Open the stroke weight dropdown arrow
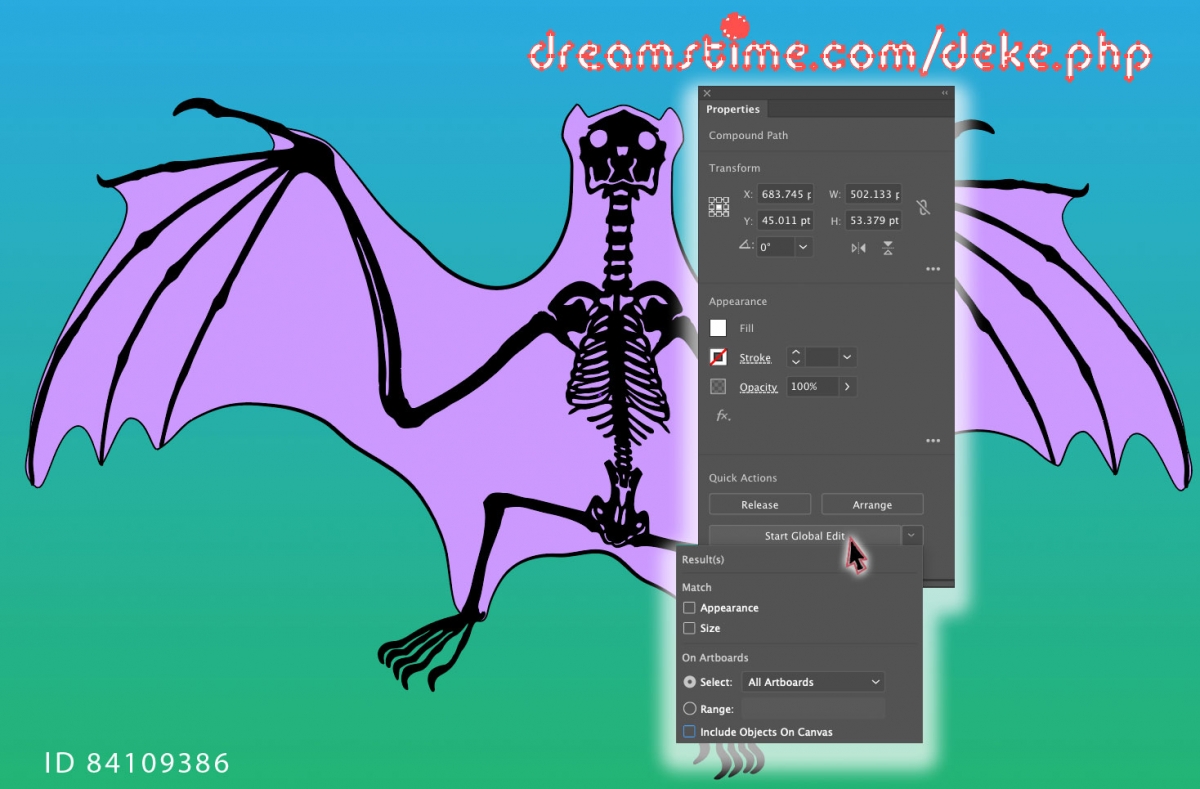 [x=847, y=357]
